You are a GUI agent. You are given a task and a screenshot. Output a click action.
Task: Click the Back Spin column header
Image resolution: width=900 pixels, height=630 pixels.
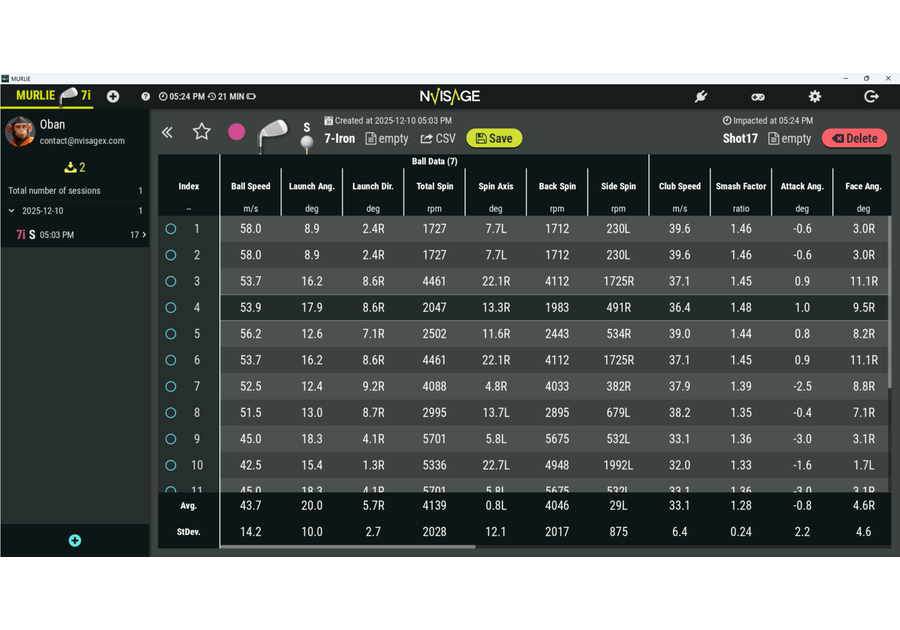(557, 186)
